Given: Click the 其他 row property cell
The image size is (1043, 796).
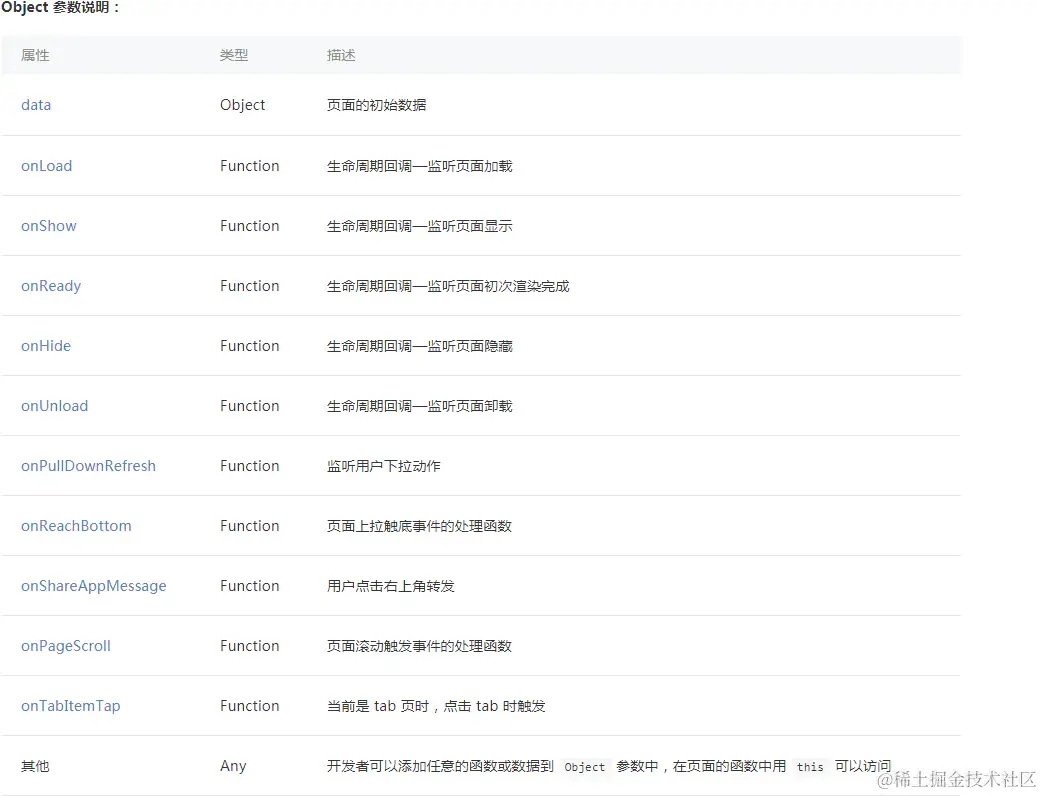Looking at the screenshot, I should (35, 766).
